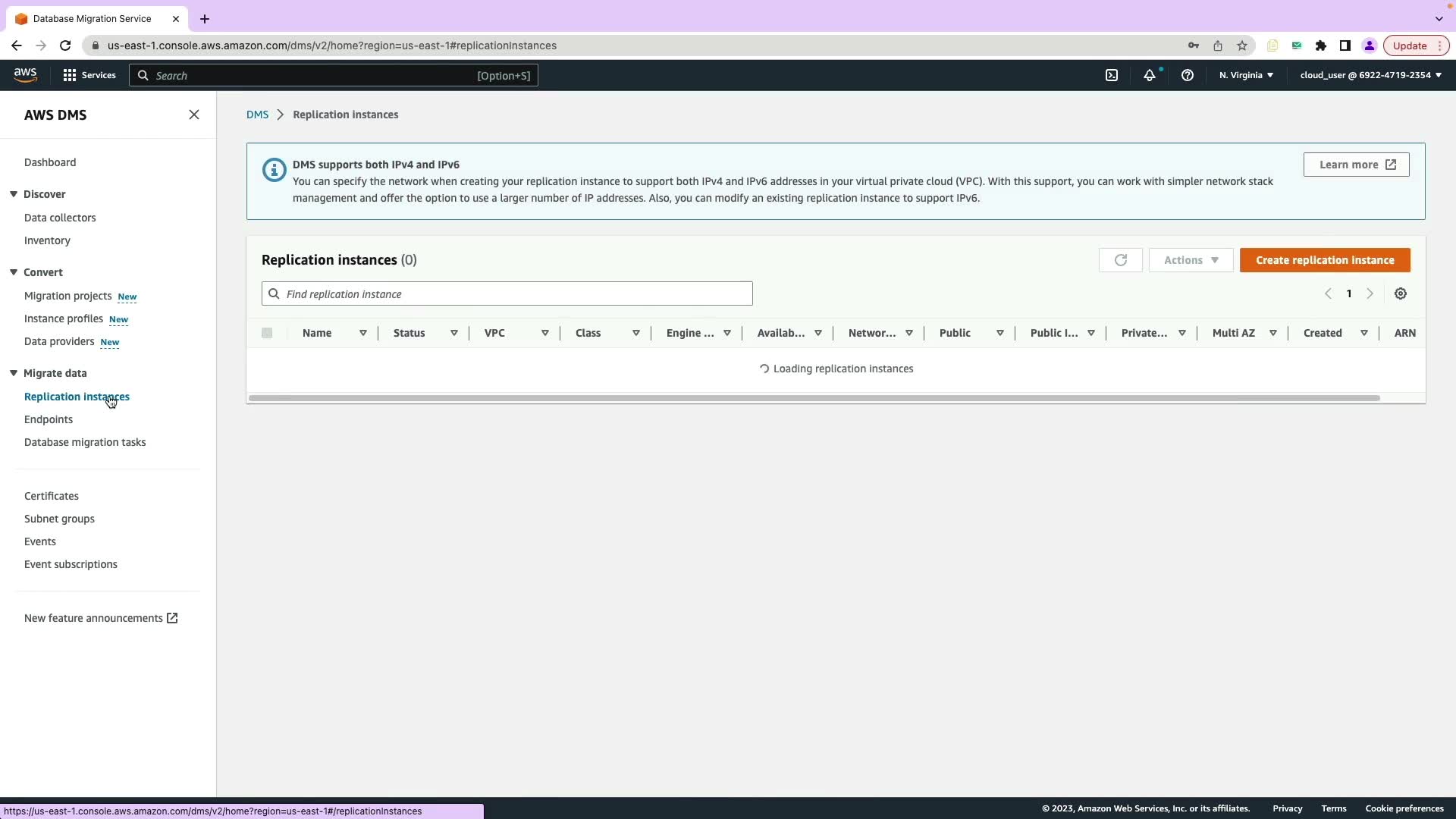Go to Database migration tasks
1456x819 pixels.
pyautogui.click(x=85, y=442)
